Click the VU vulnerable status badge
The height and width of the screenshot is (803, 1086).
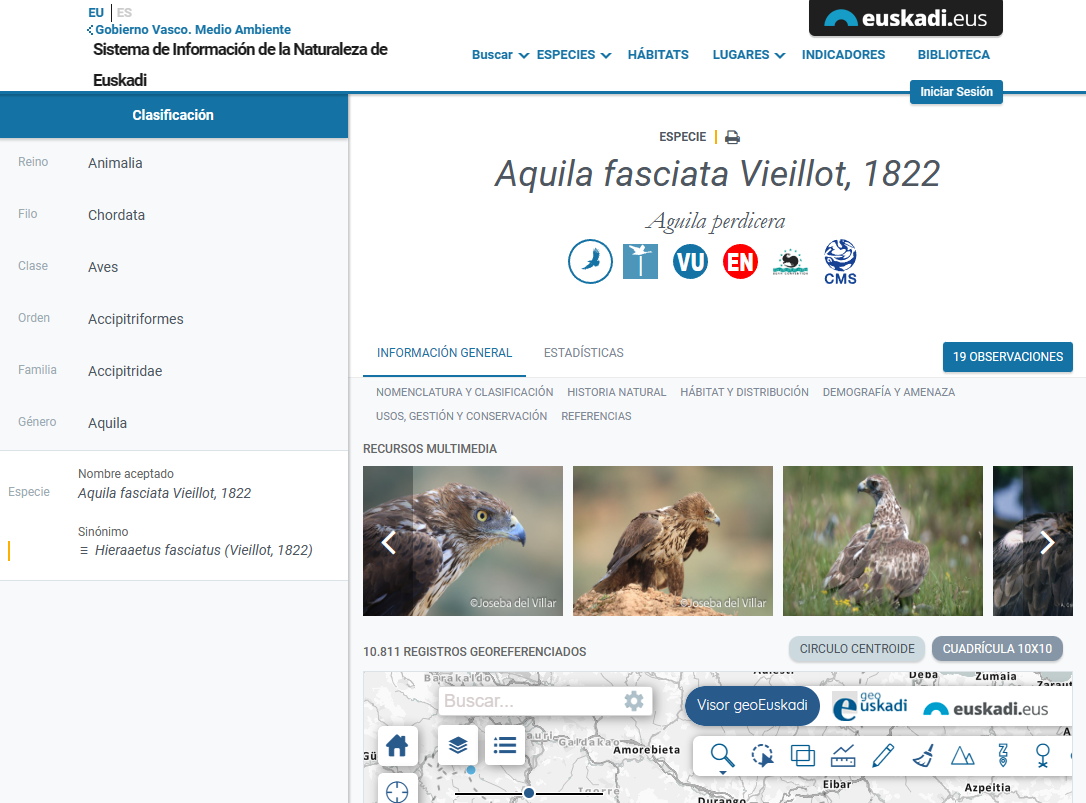(x=690, y=262)
